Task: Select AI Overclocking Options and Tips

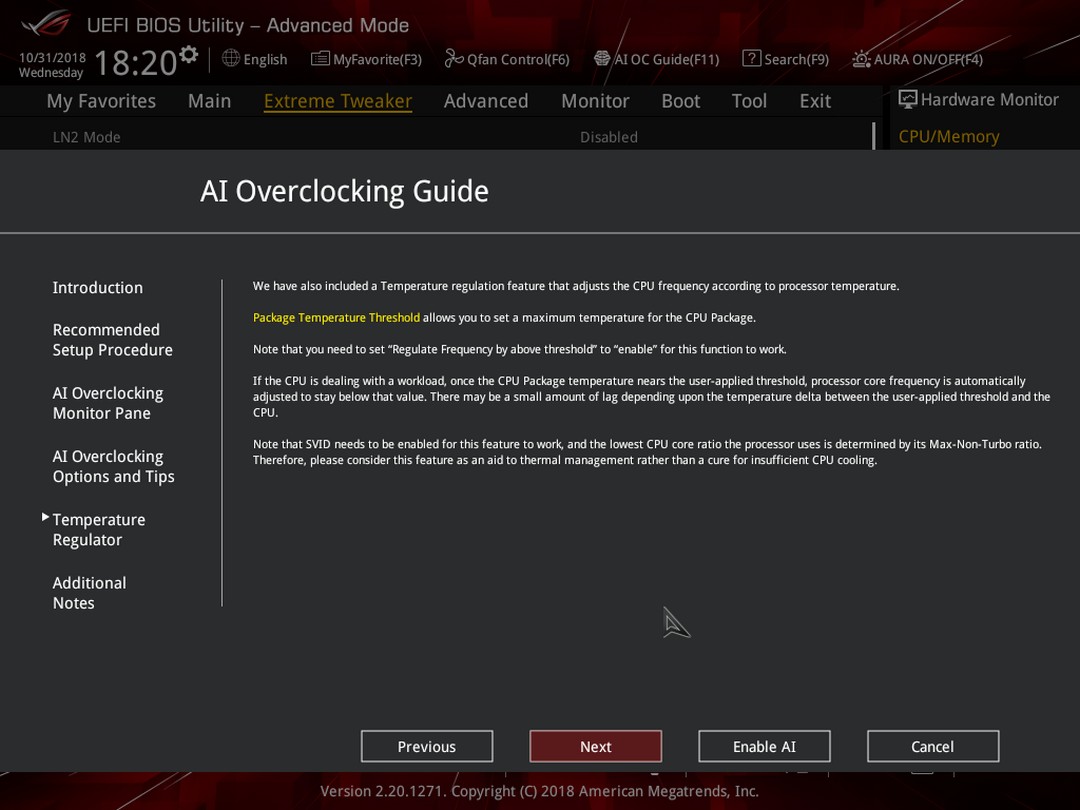Action: [114, 466]
